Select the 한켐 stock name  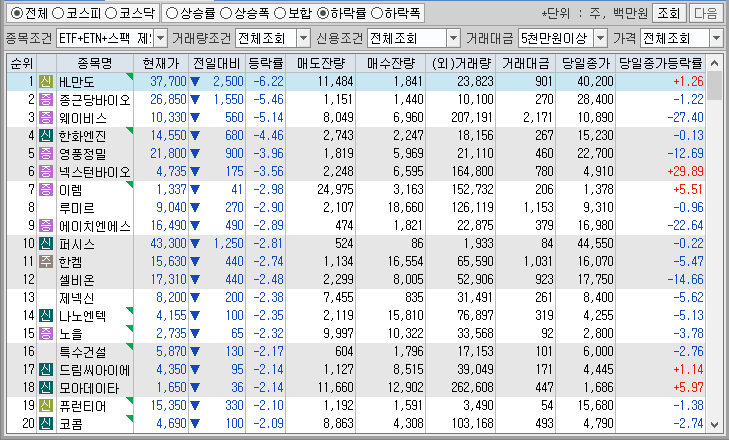point(71,262)
